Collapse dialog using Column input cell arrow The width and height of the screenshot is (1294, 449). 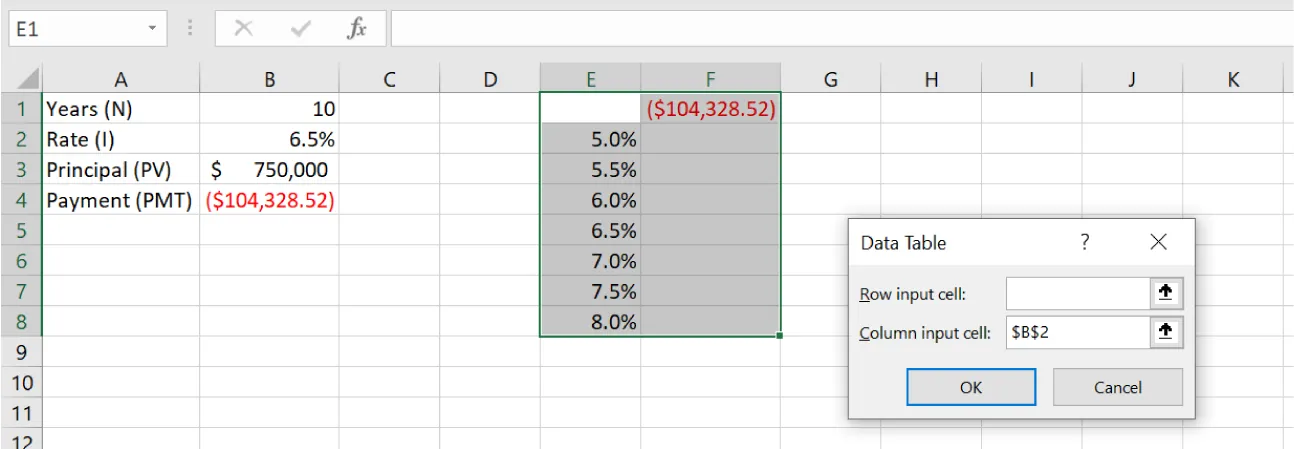click(1165, 333)
